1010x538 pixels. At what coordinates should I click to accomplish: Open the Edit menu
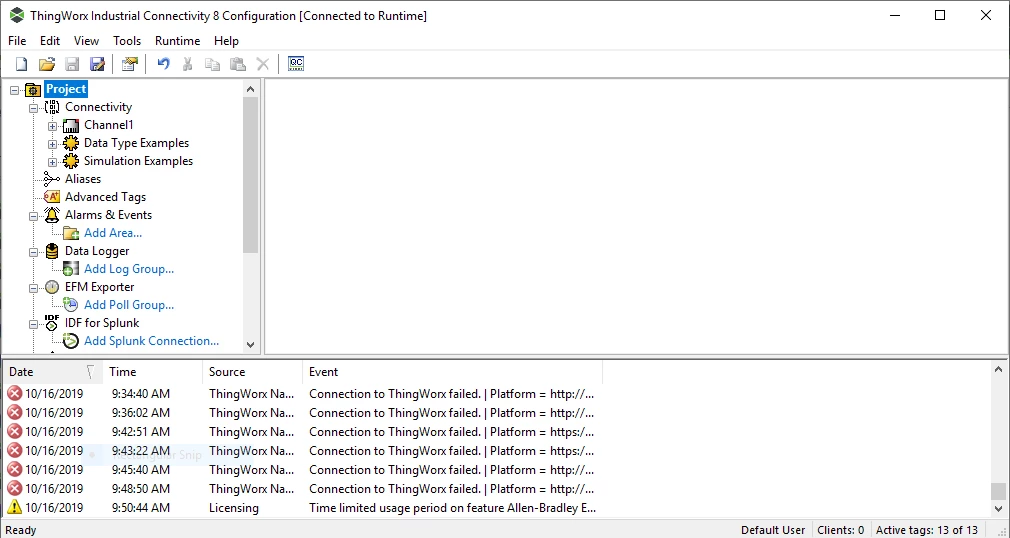tap(50, 41)
